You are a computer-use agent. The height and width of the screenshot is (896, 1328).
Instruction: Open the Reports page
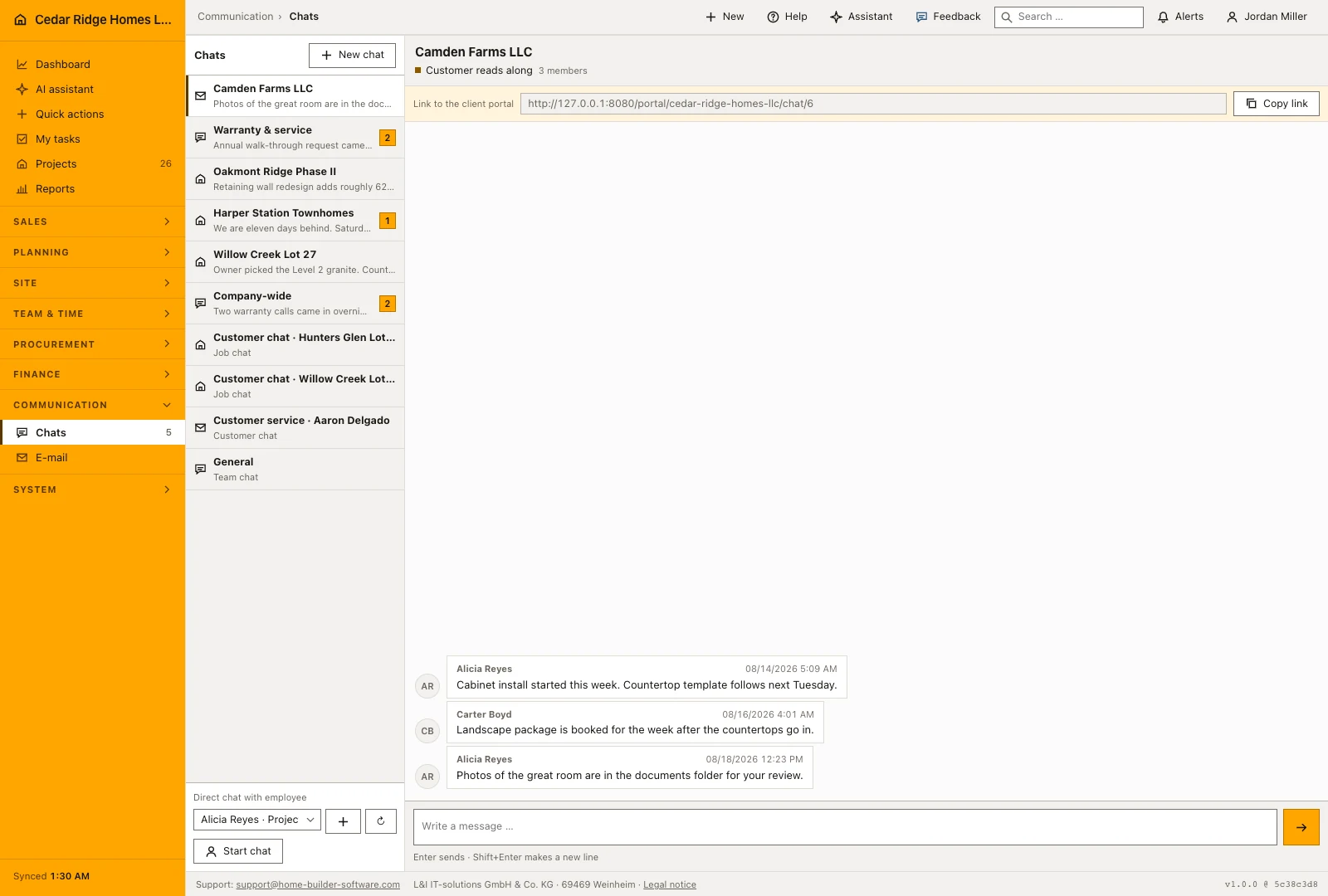(x=92, y=188)
